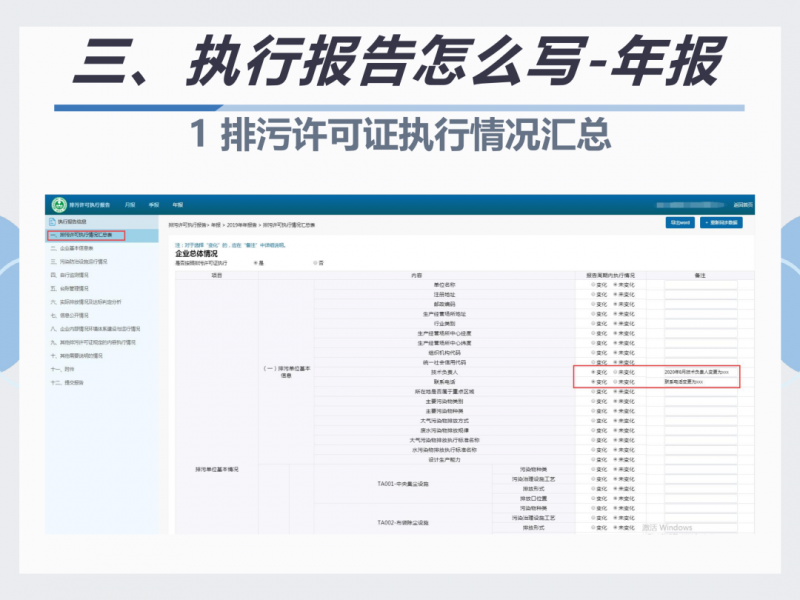Open the 月报 tab in top navigation
Screen dimensions: 800x600
click(130, 205)
